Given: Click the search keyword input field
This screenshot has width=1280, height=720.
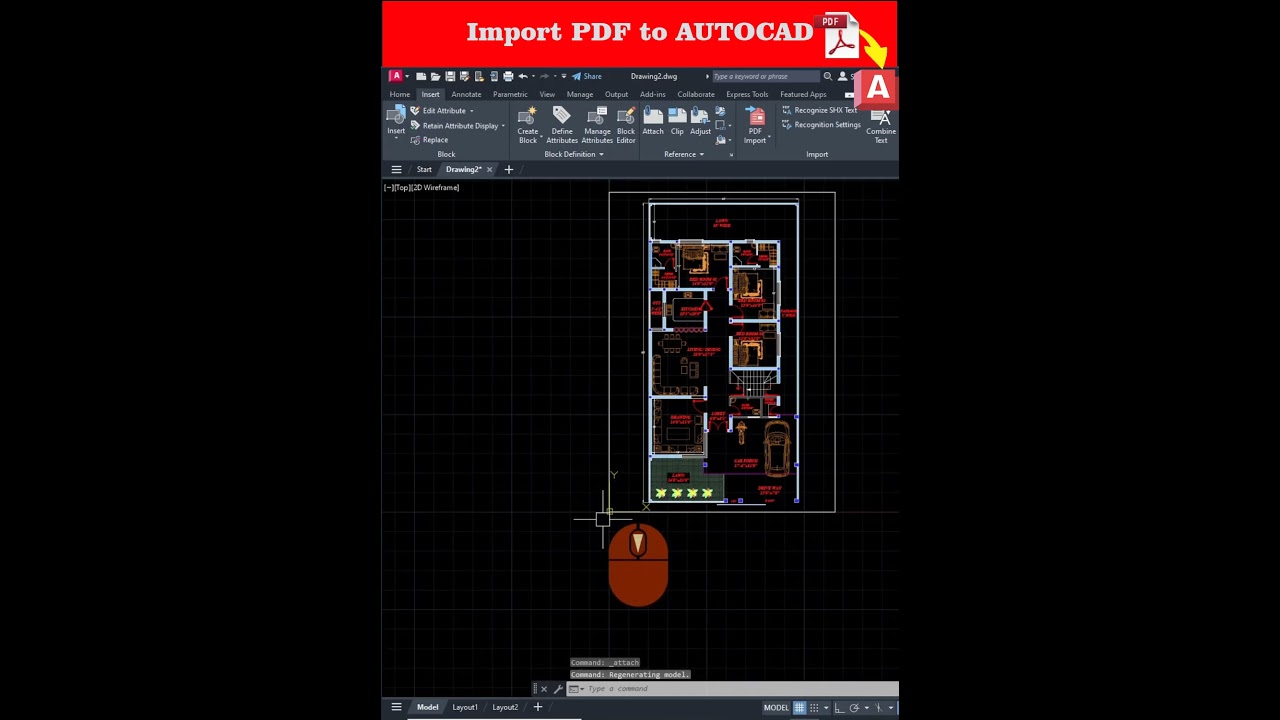Looking at the screenshot, I should pos(766,76).
